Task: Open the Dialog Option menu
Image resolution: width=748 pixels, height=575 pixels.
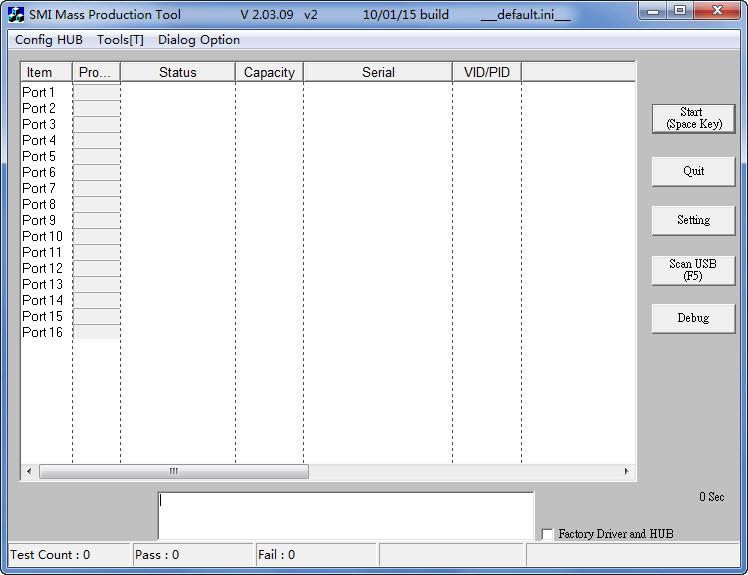Action: (199, 40)
